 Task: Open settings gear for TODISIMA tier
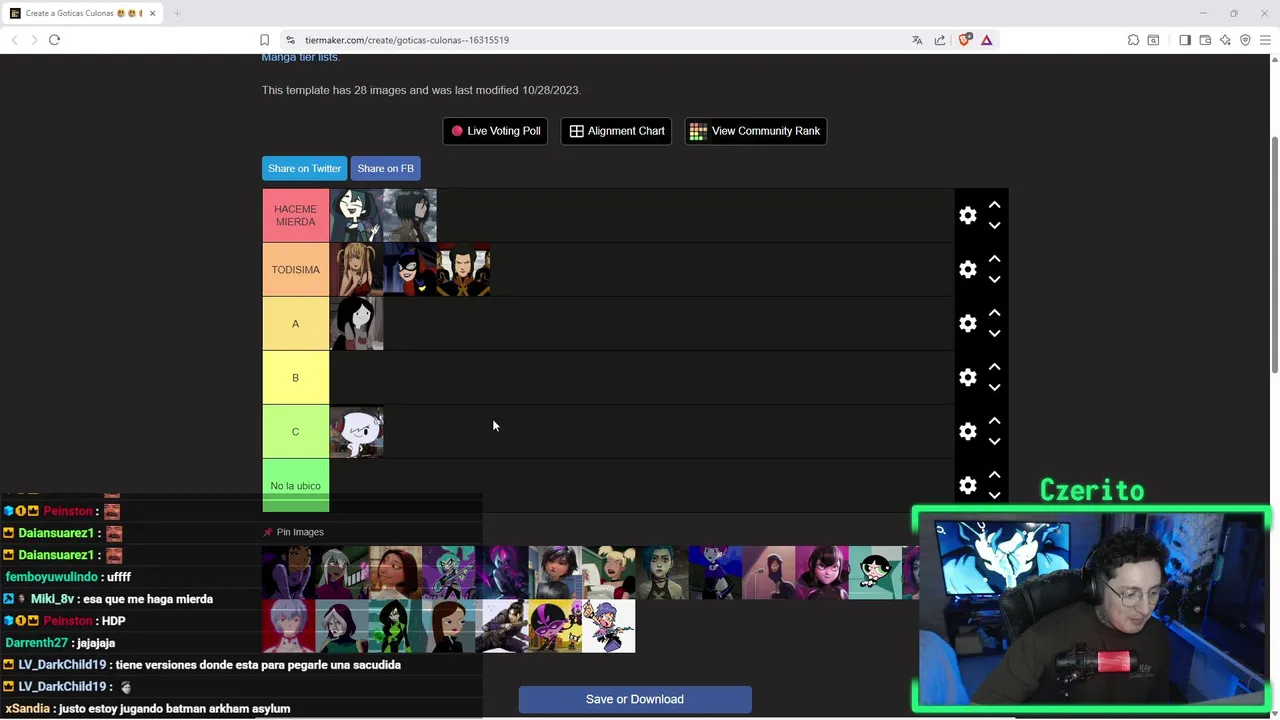click(x=967, y=269)
